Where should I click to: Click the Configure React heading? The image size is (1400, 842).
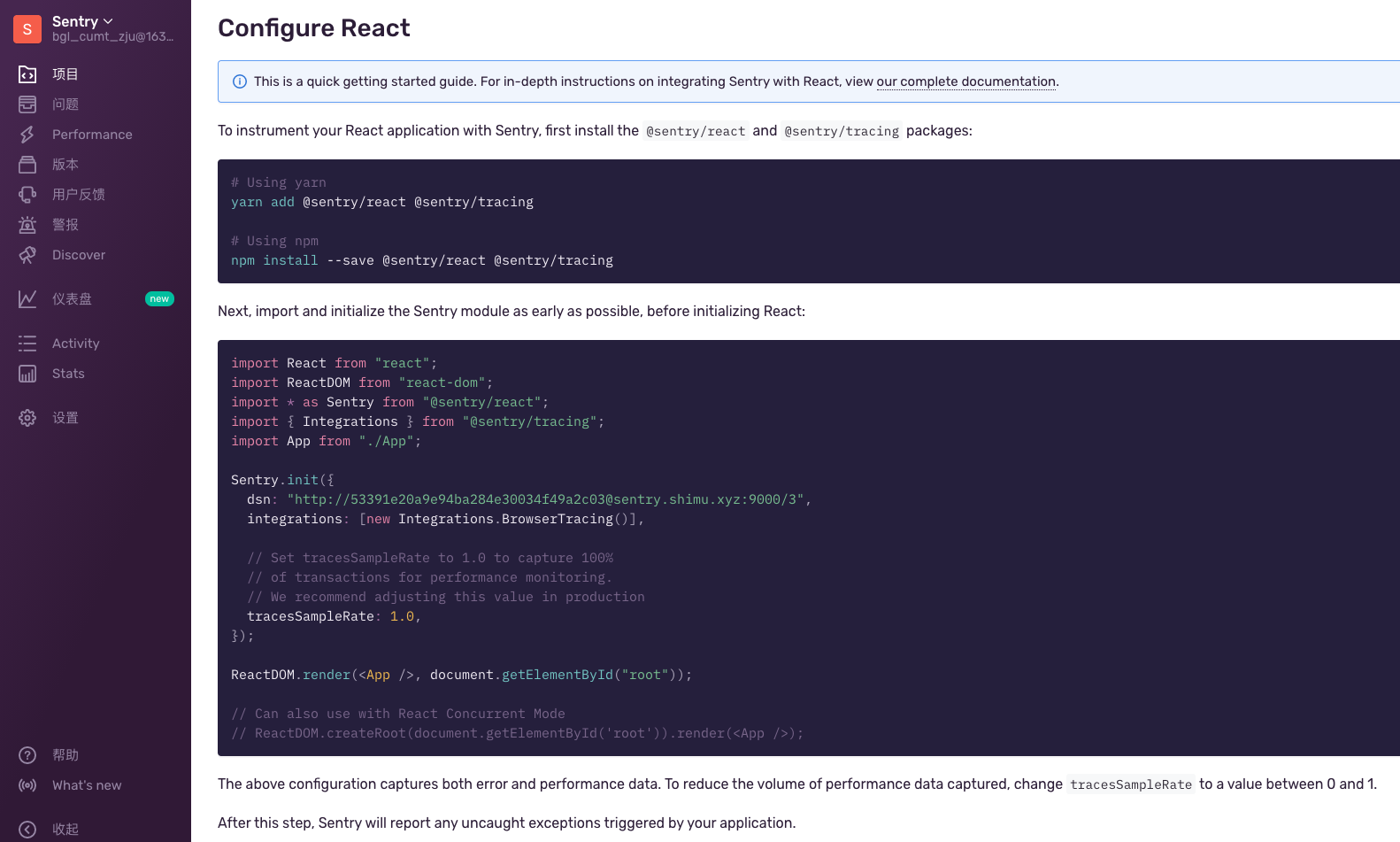click(314, 28)
